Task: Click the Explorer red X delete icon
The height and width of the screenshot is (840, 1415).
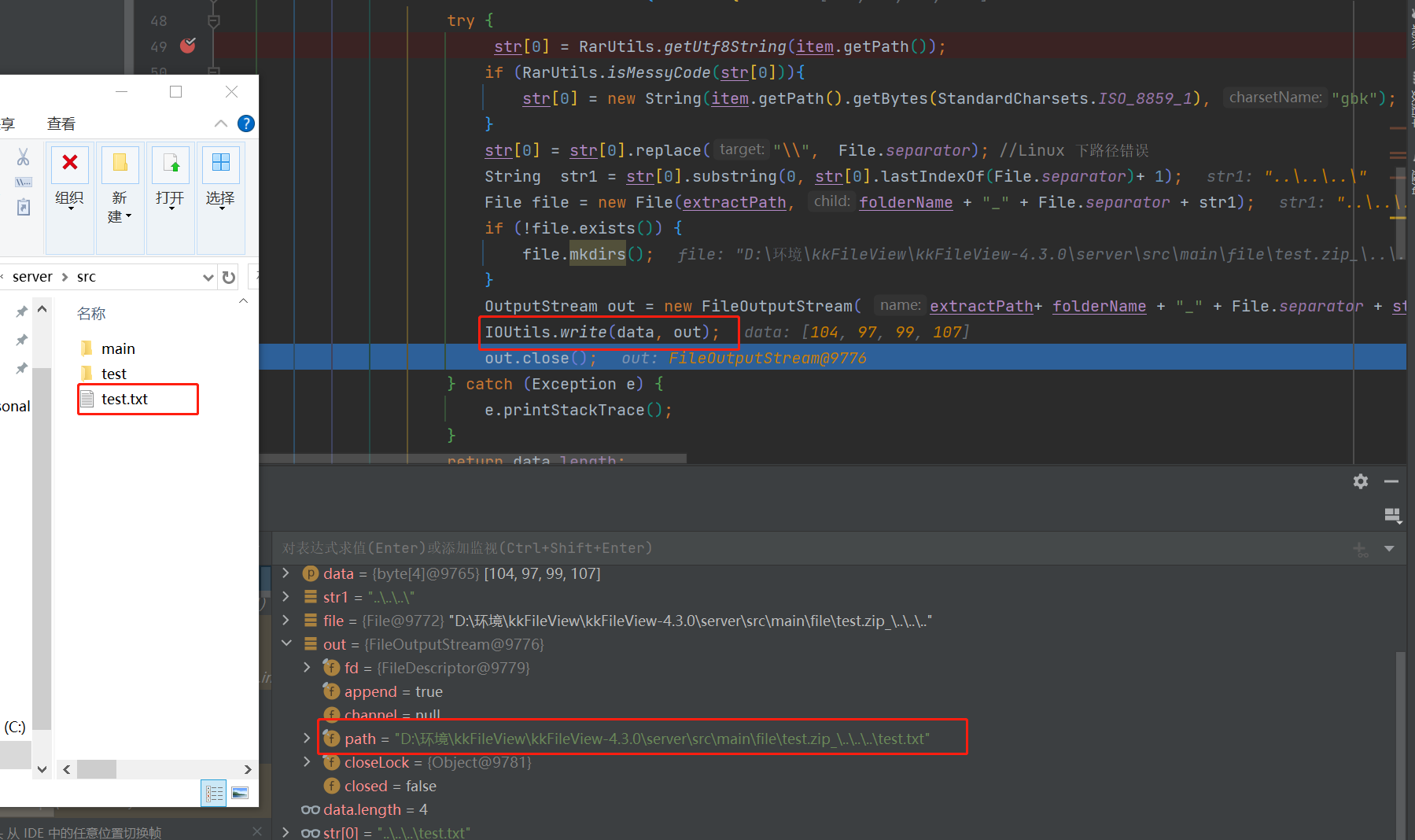Action: 70,162
